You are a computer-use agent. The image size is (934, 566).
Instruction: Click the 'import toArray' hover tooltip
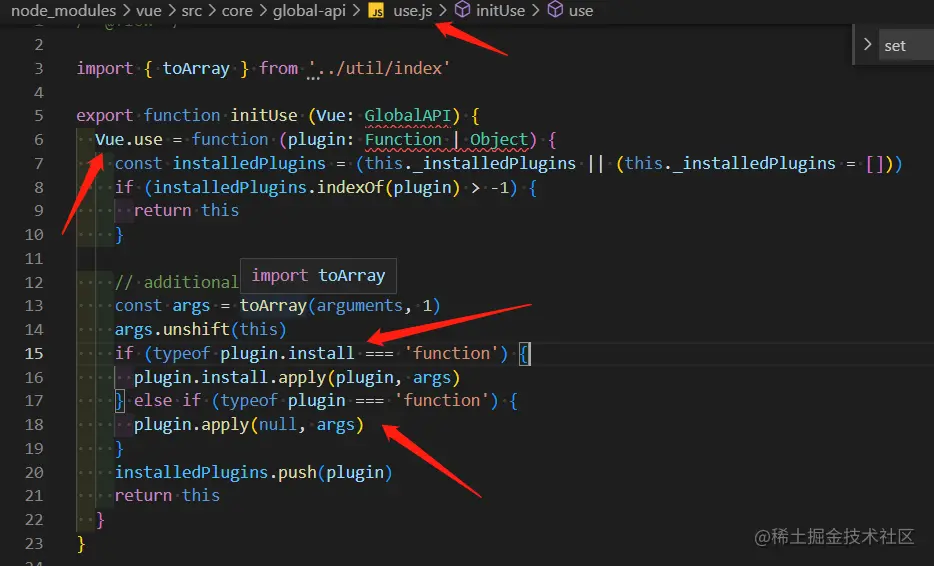(318, 276)
